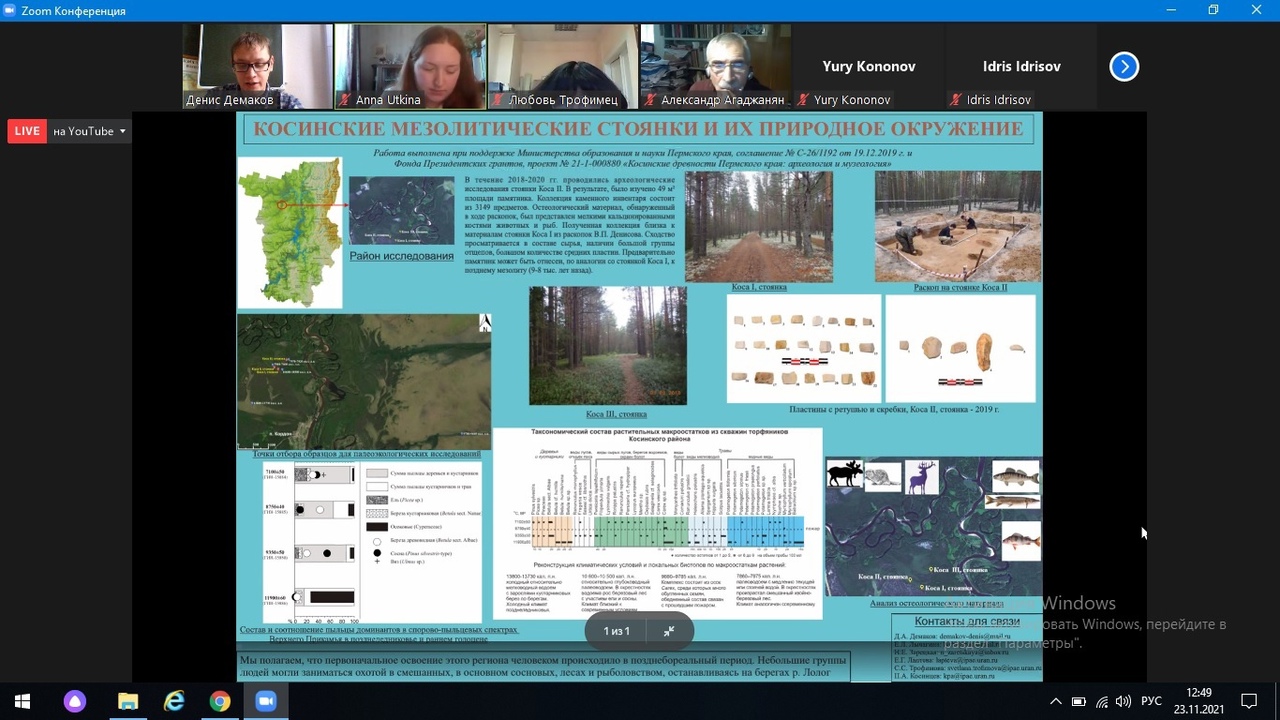Select Anna Utkina's video thumbnail
This screenshot has width=1280, height=720.
pos(411,66)
